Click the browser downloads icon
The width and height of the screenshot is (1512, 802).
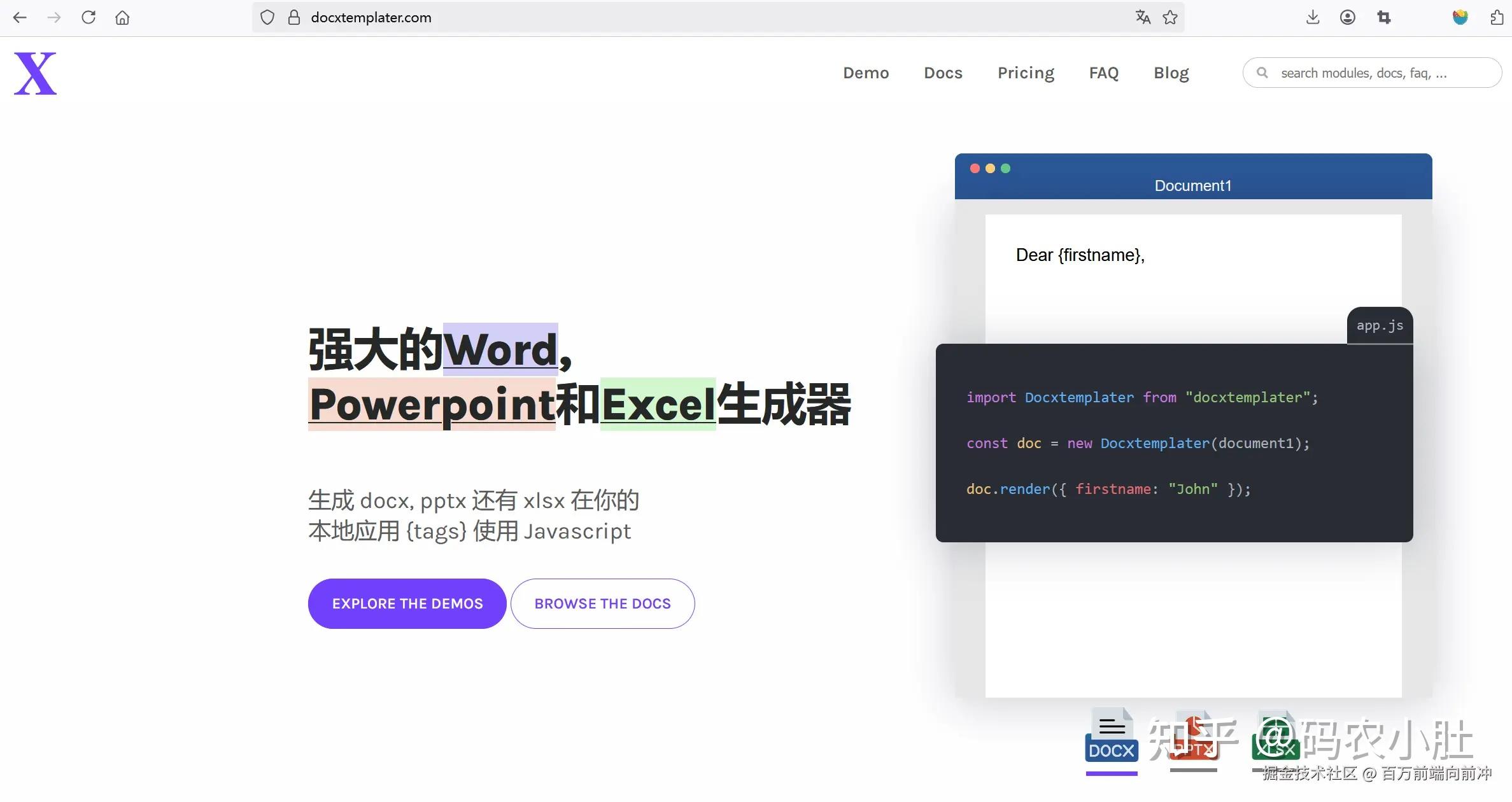[1311, 17]
